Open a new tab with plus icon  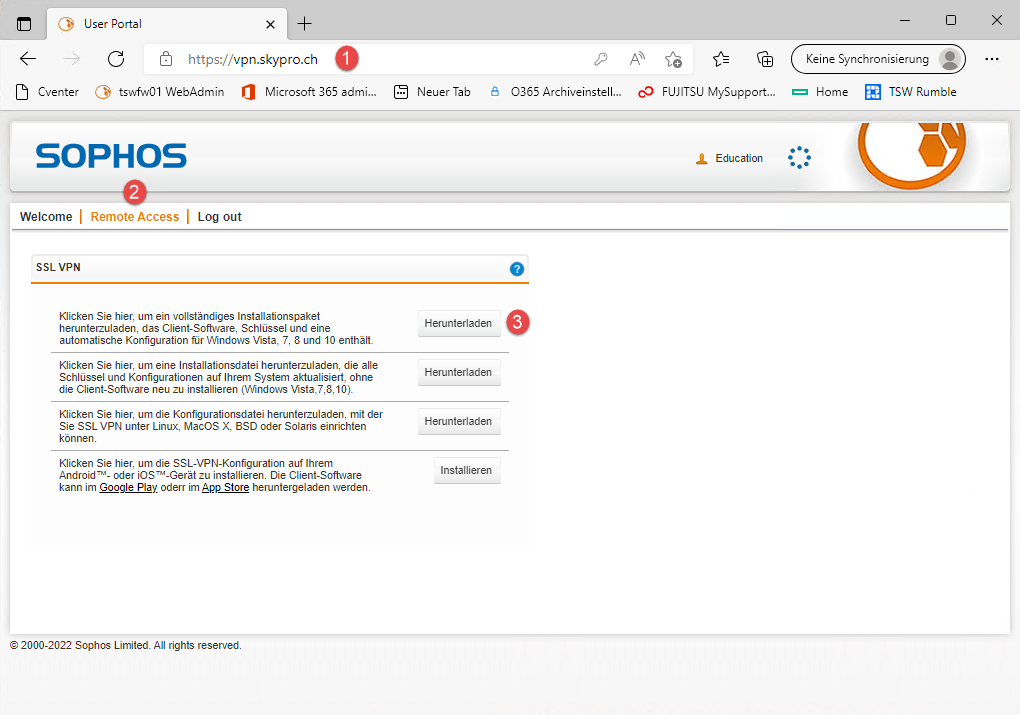[304, 24]
